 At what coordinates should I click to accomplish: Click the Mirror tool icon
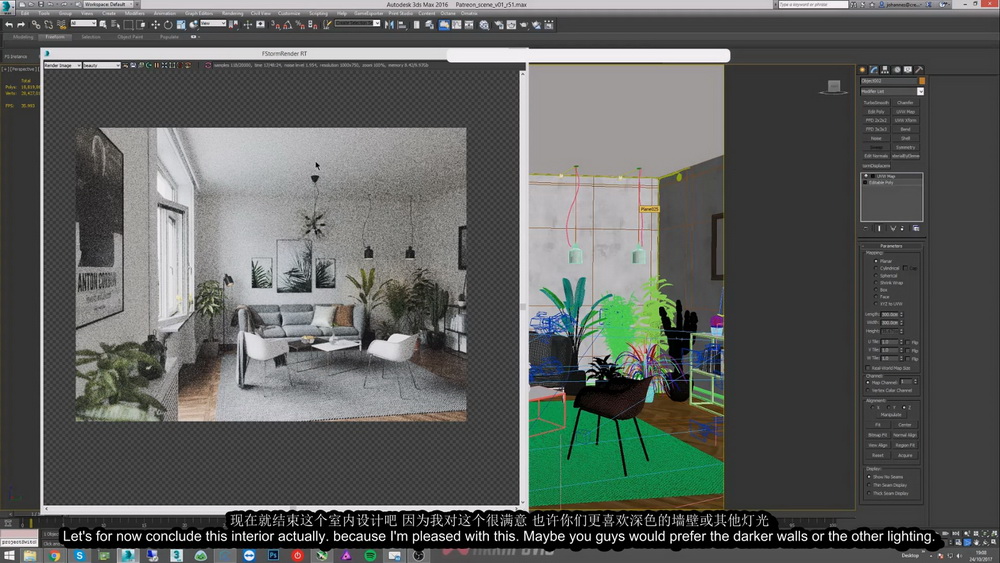[389, 25]
